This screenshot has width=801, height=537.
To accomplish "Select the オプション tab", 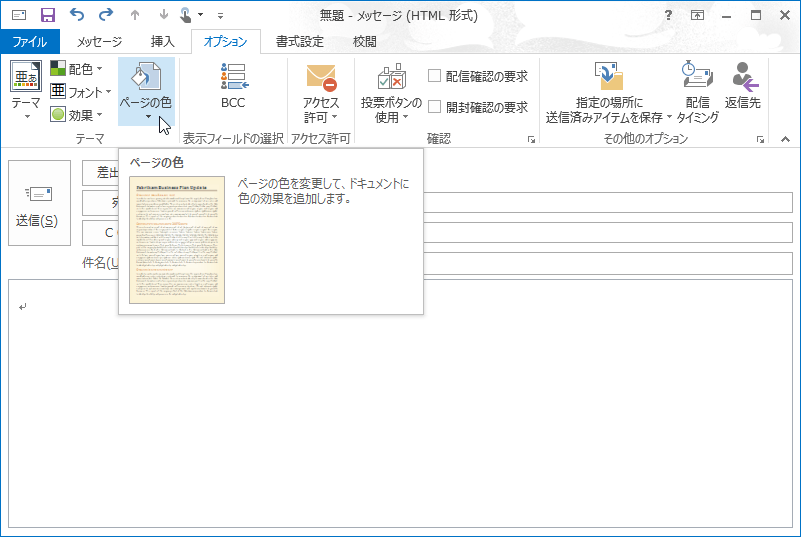I will [225, 41].
